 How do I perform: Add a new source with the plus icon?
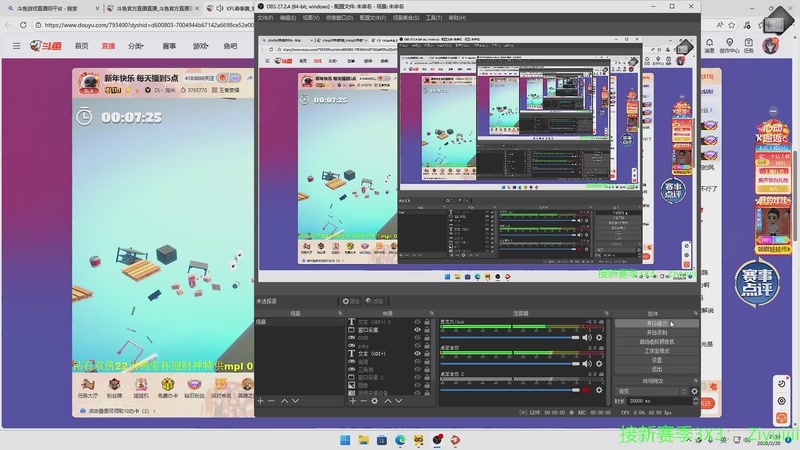click(353, 401)
